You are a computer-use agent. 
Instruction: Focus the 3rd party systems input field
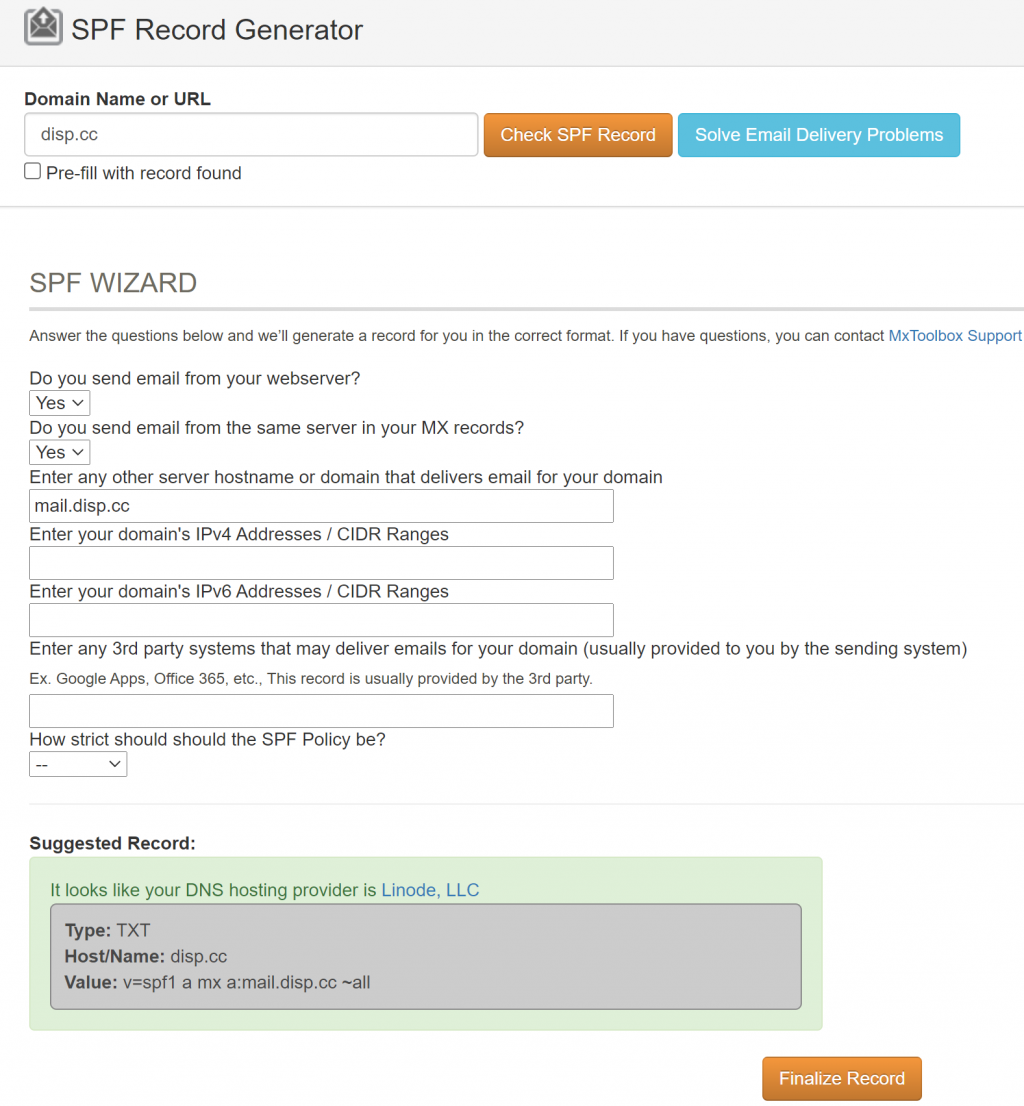[x=321, y=711]
